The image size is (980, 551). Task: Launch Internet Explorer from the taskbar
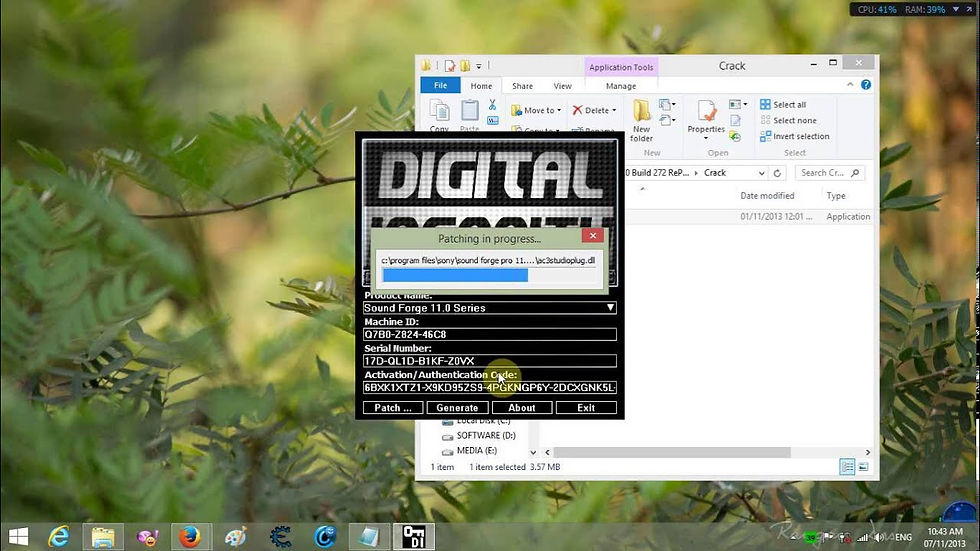[60, 537]
